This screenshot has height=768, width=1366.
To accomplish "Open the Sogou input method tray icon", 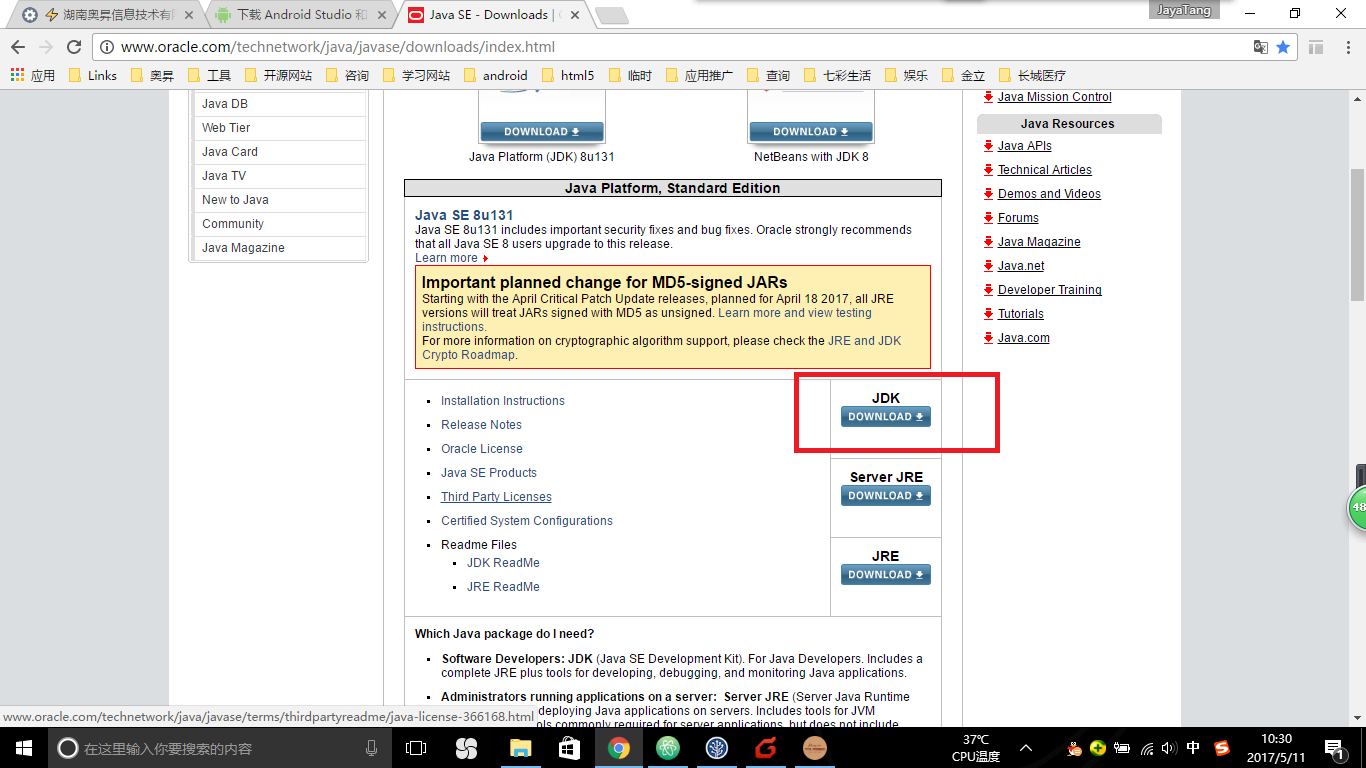I will (x=1221, y=748).
